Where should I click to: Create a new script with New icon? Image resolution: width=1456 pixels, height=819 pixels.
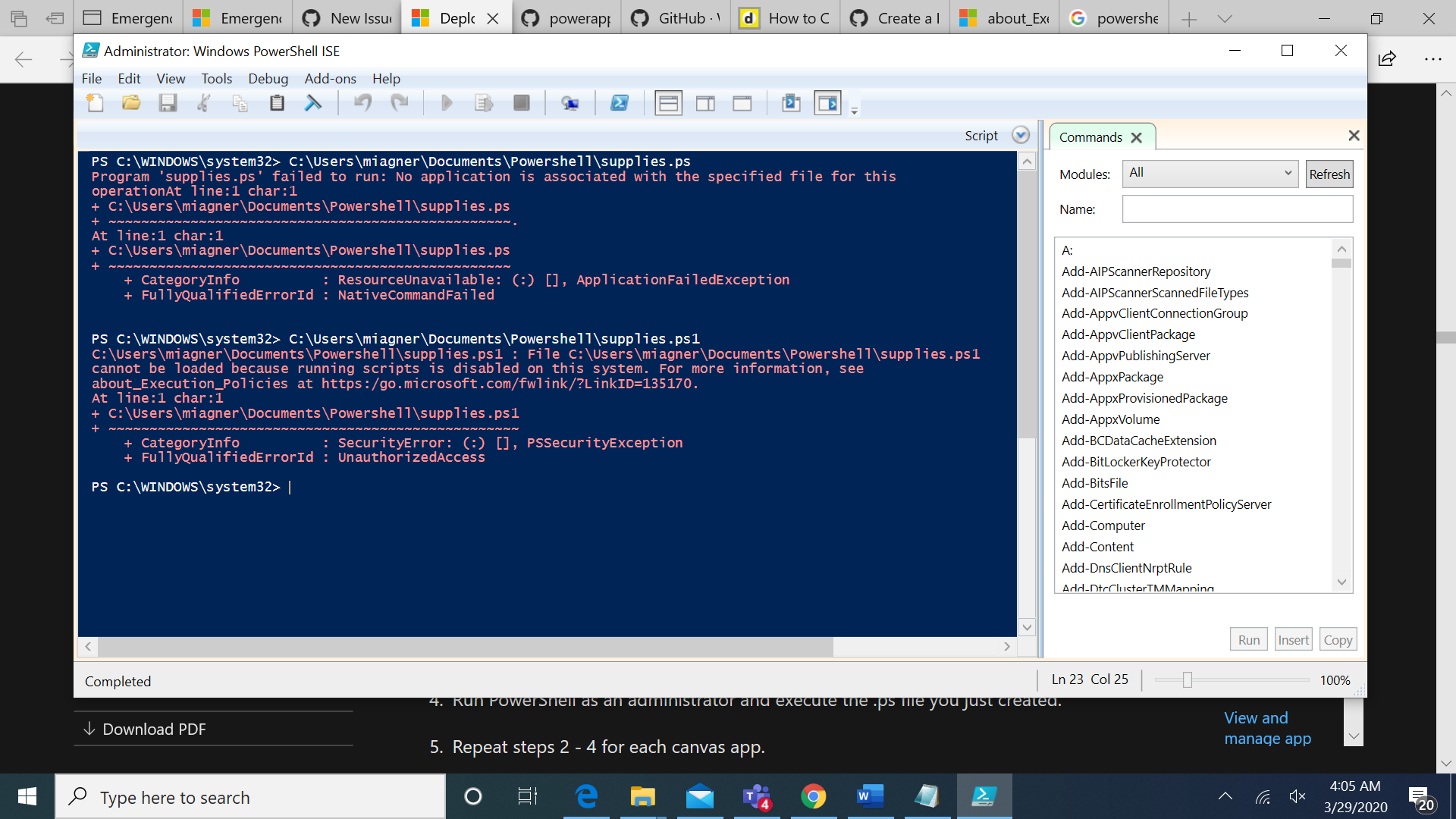point(95,103)
